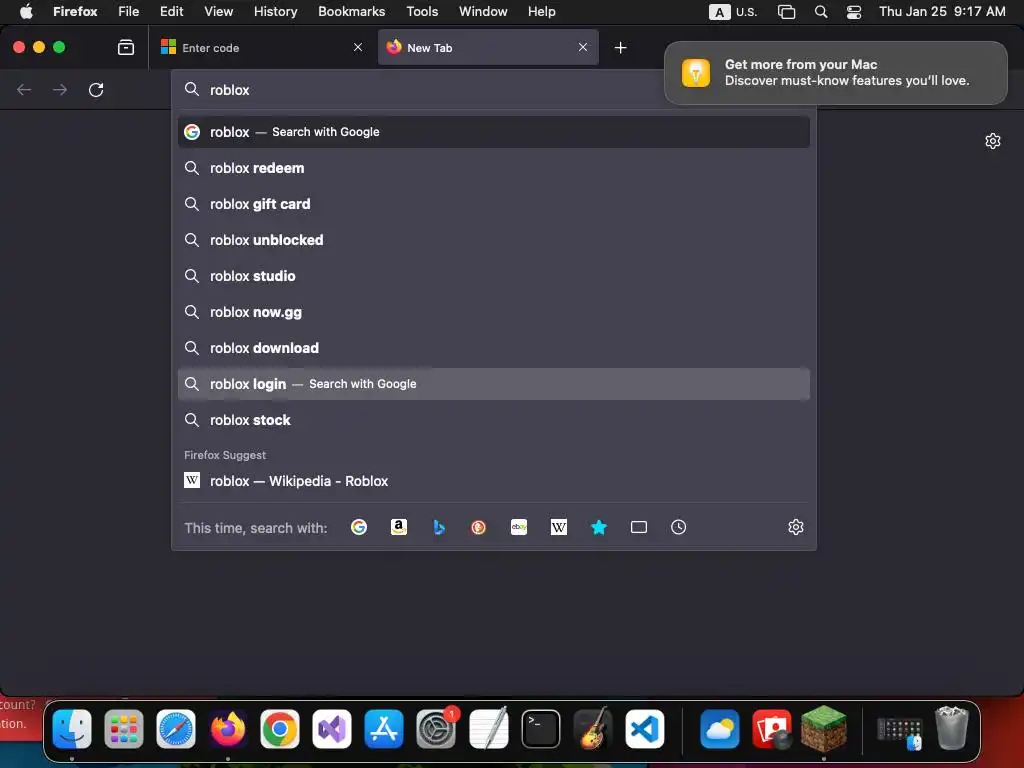
Task: Open the Apple menu
Action: [x=26, y=11]
